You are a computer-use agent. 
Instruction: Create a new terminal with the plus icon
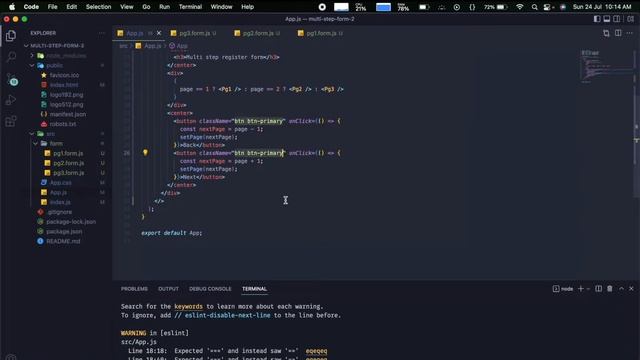pyautogui.click(x=580, y=289)
